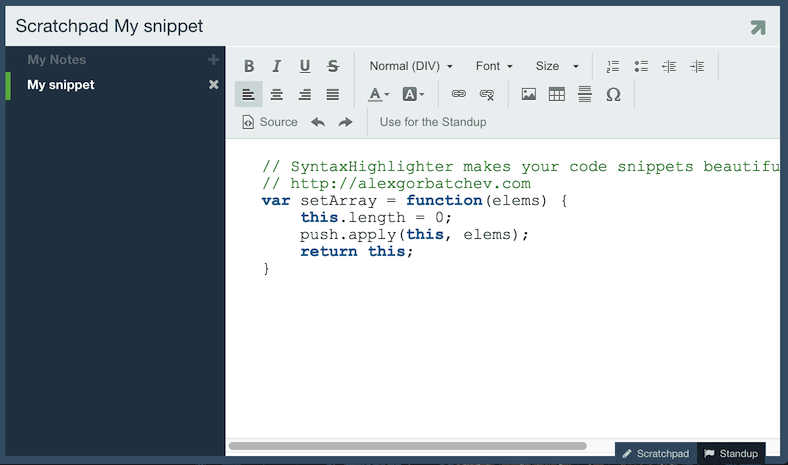Click the My Notes heading
This screenshot has width=788, height=465.
(57, 60)
